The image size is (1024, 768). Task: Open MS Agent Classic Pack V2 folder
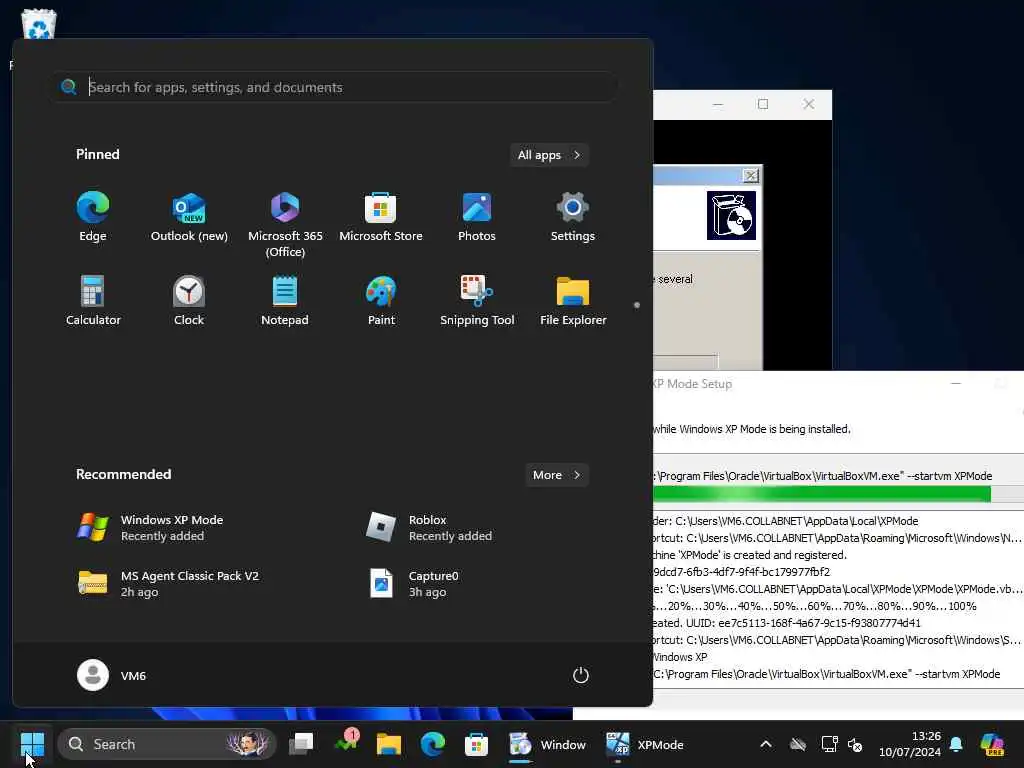pos(168,584)
